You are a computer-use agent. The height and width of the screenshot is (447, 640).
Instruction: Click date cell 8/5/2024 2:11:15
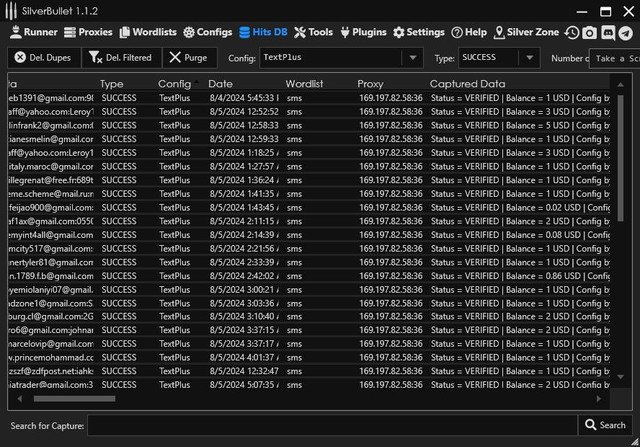coord(244,221)
